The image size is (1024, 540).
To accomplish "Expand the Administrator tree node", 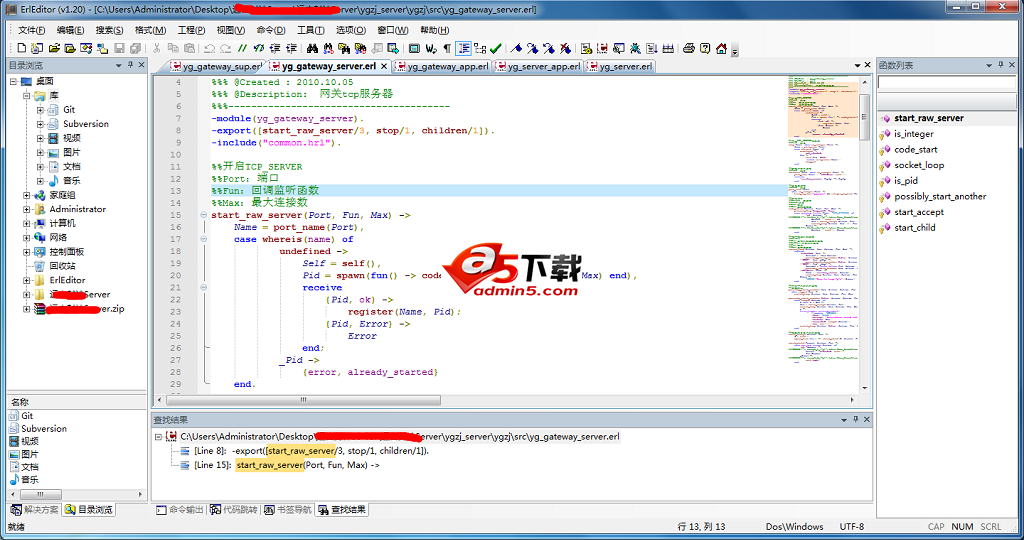I will 27,210.
